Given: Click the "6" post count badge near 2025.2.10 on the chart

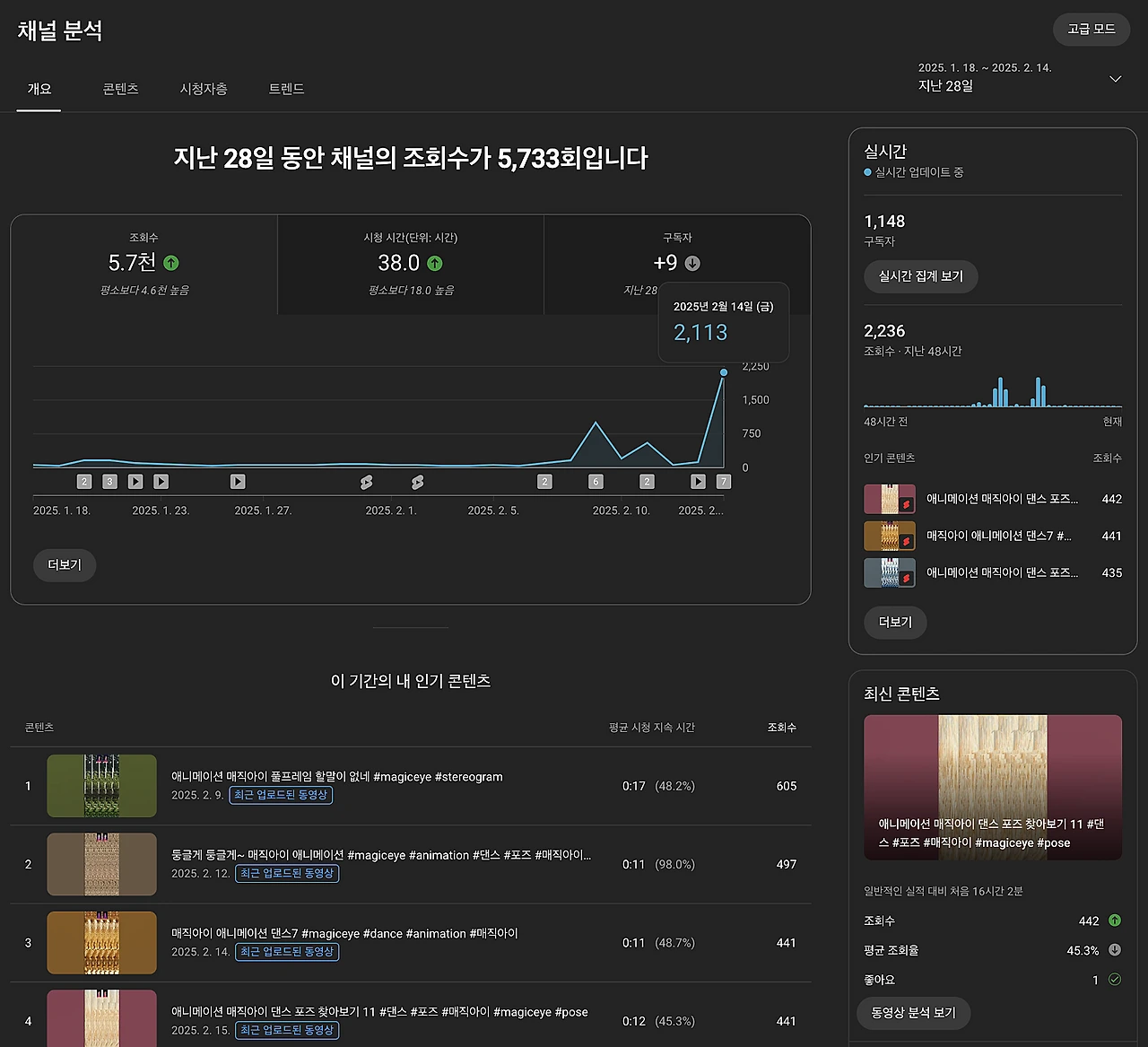Looking at the screenshot, I should click(x=596, y=482).
